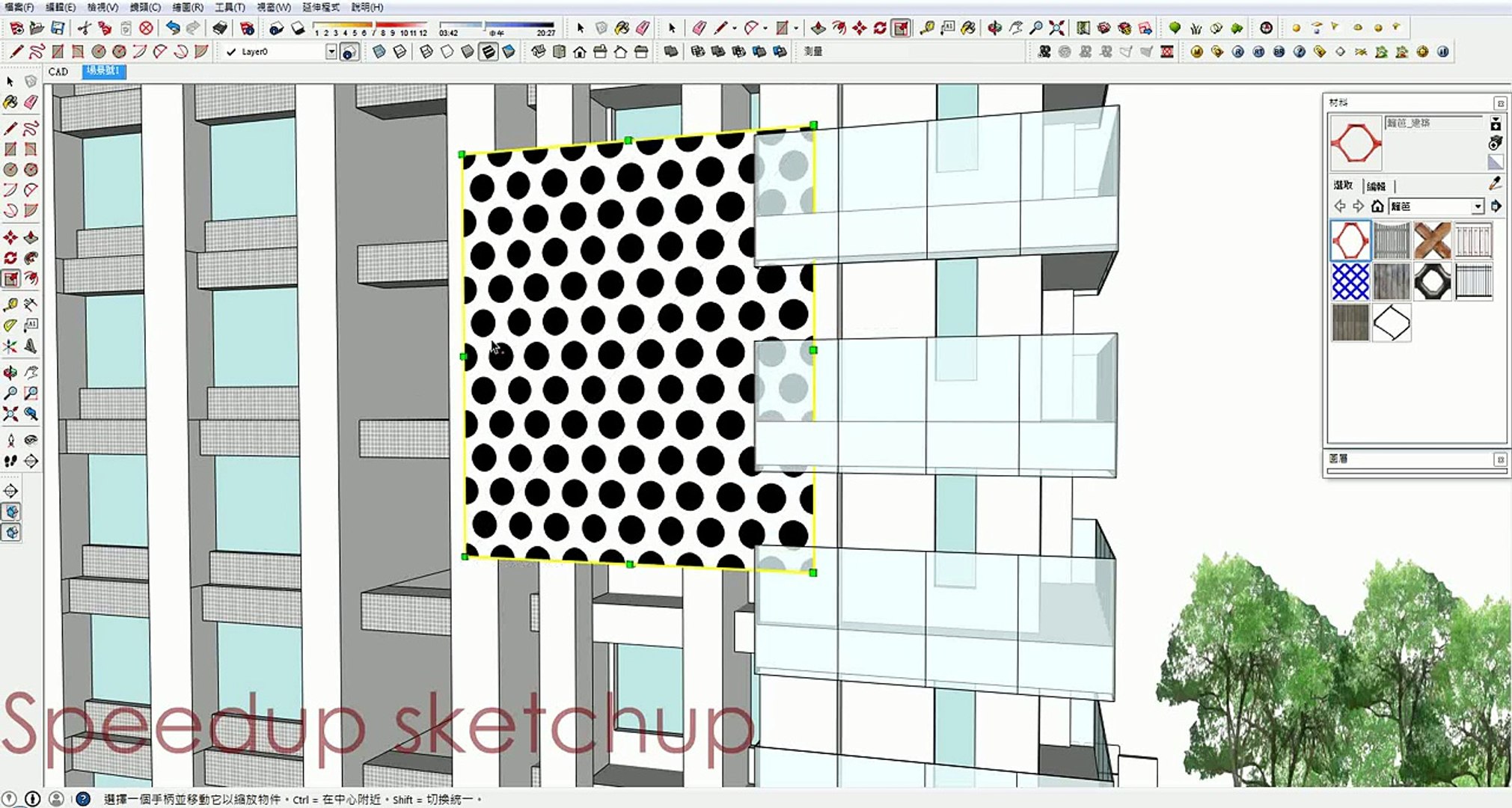This screenshot has height=808, width=1512.
Task: Select the blue lattice fence material thumbnail
Action: [x=1350, y=281]
